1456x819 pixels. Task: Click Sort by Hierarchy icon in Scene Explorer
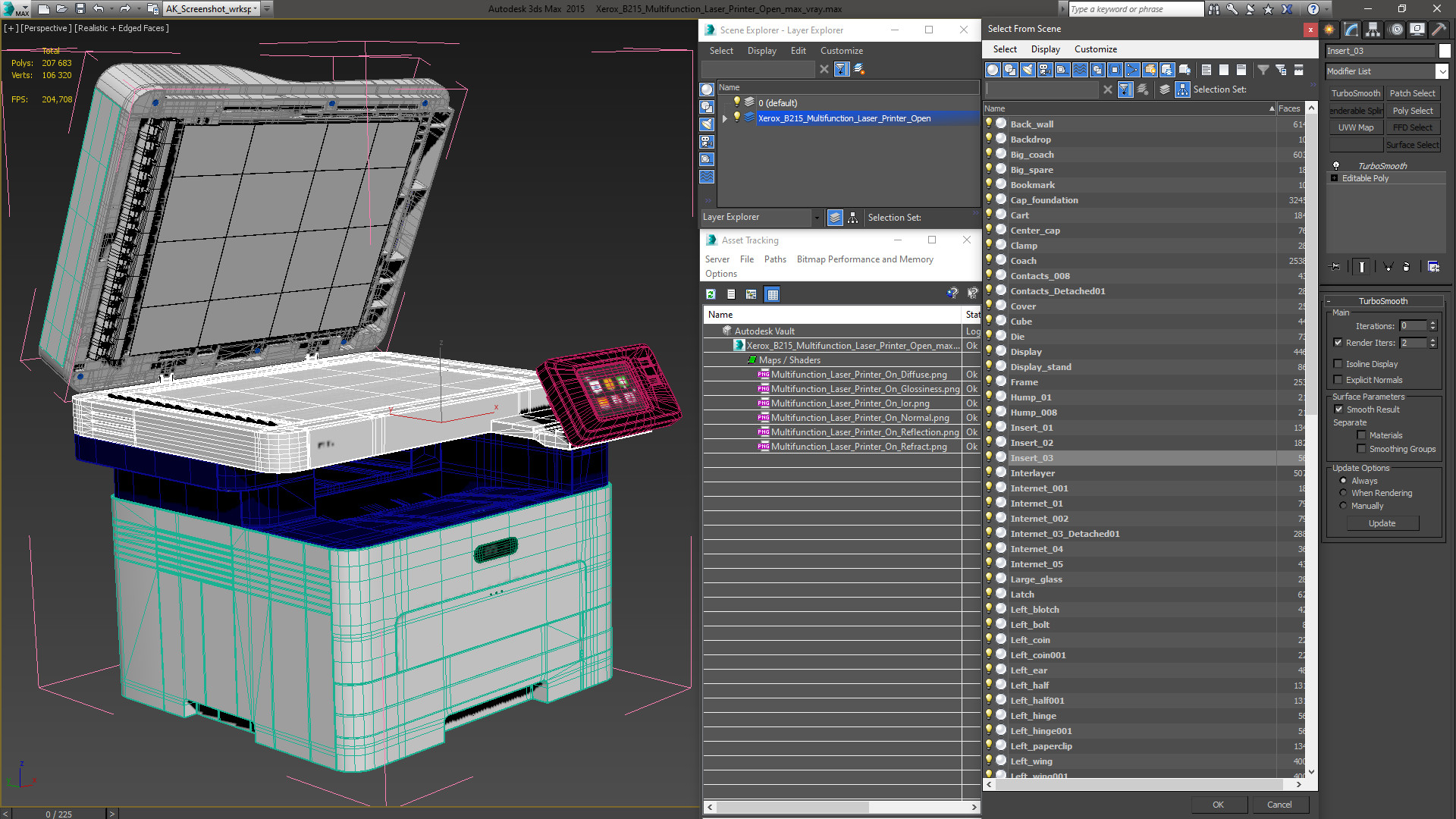point(853,218)
